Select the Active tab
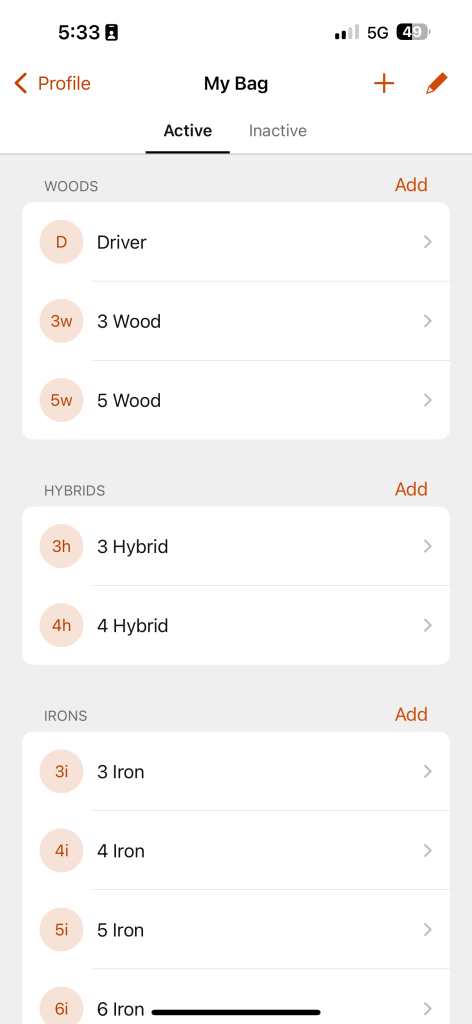Viewport: 472px width, 1024px height. [x=187, y=131]
